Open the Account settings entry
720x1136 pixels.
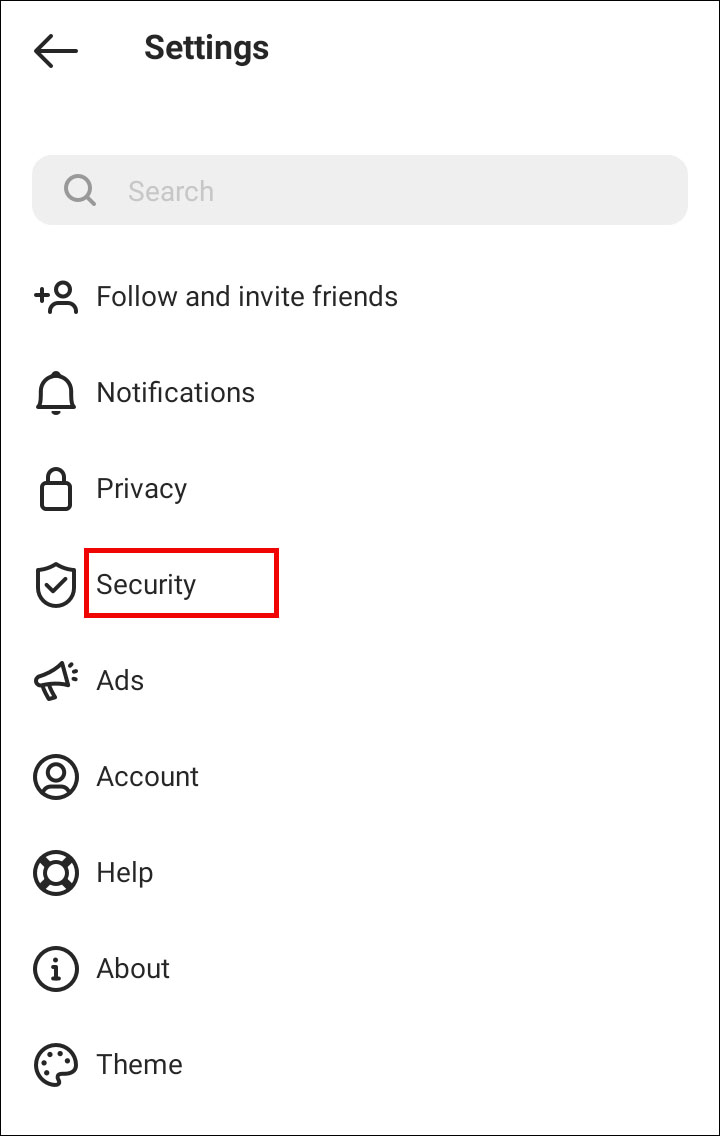pos(148,777)
